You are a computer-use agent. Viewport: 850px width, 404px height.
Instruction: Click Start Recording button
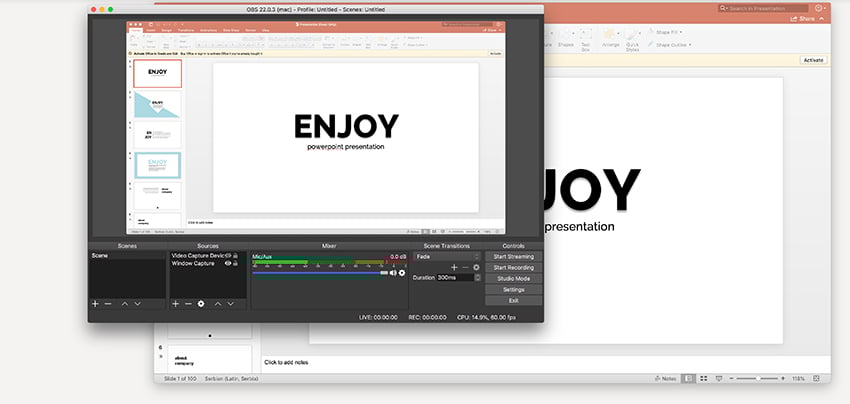click(513, 267)
